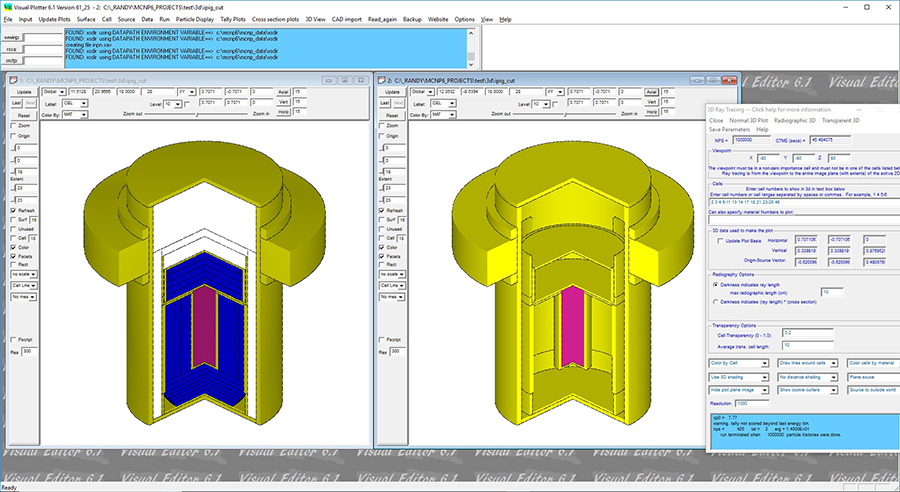
Task: Enable Rect checkbox in plot window 1
Action: pos(14,265)
